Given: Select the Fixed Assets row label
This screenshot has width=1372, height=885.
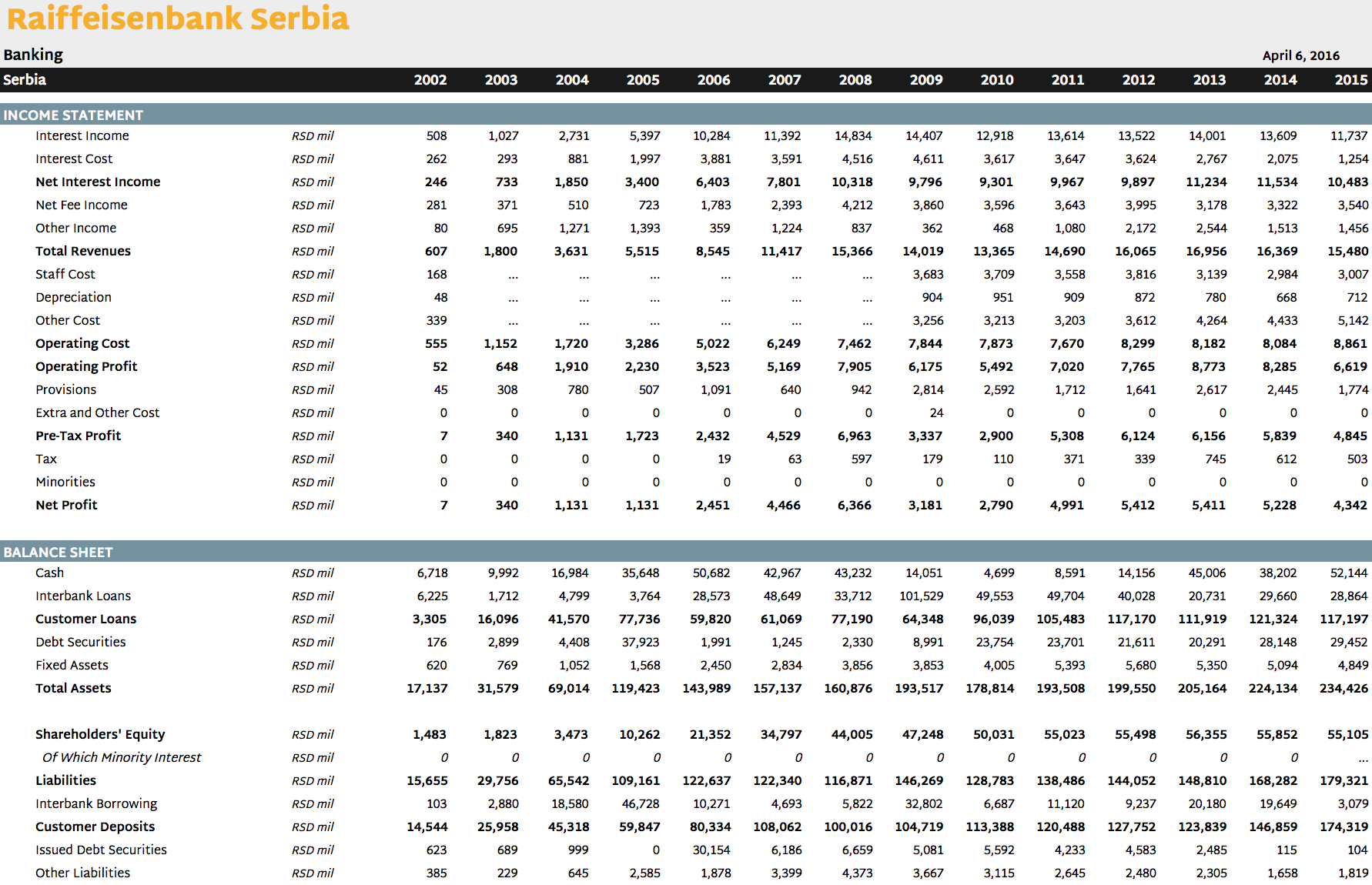Looking at the screenshot, I should (x=72, y=666).
